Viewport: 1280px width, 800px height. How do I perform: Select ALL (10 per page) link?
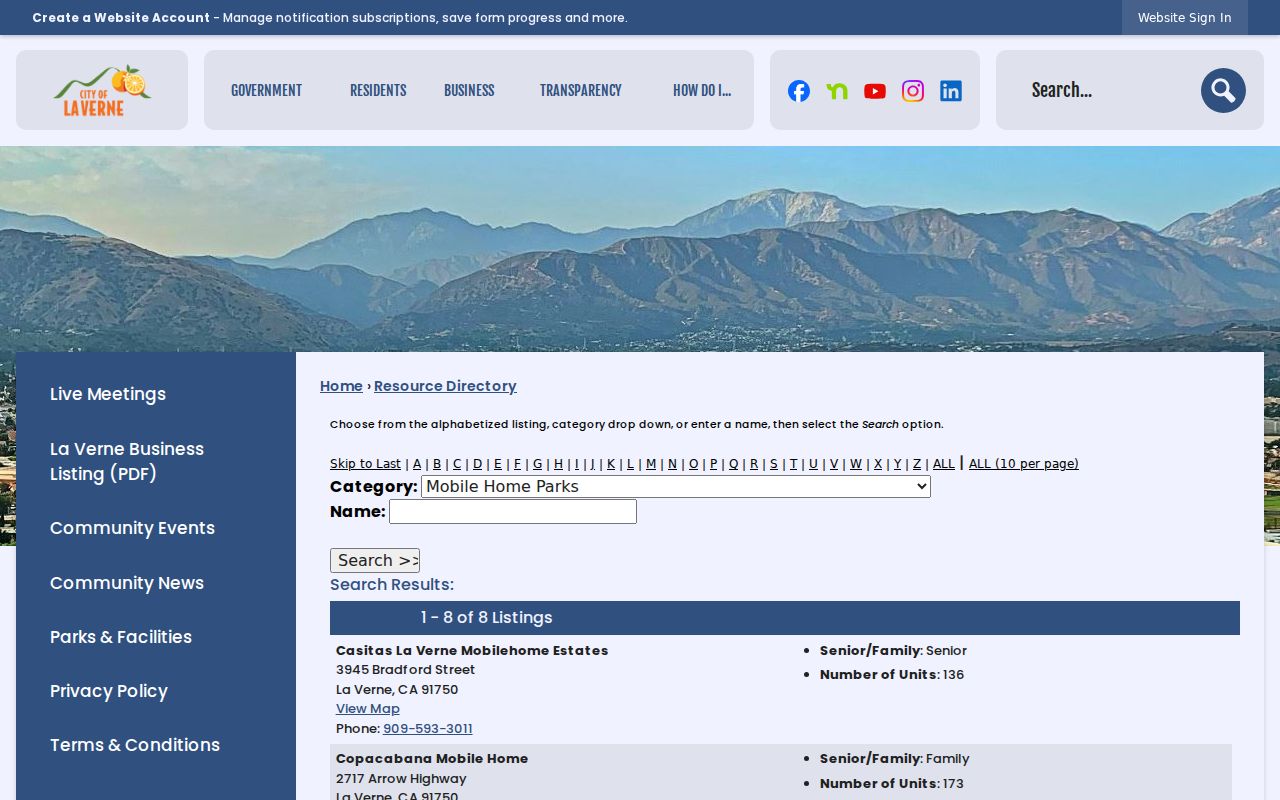click(1024, 464)
